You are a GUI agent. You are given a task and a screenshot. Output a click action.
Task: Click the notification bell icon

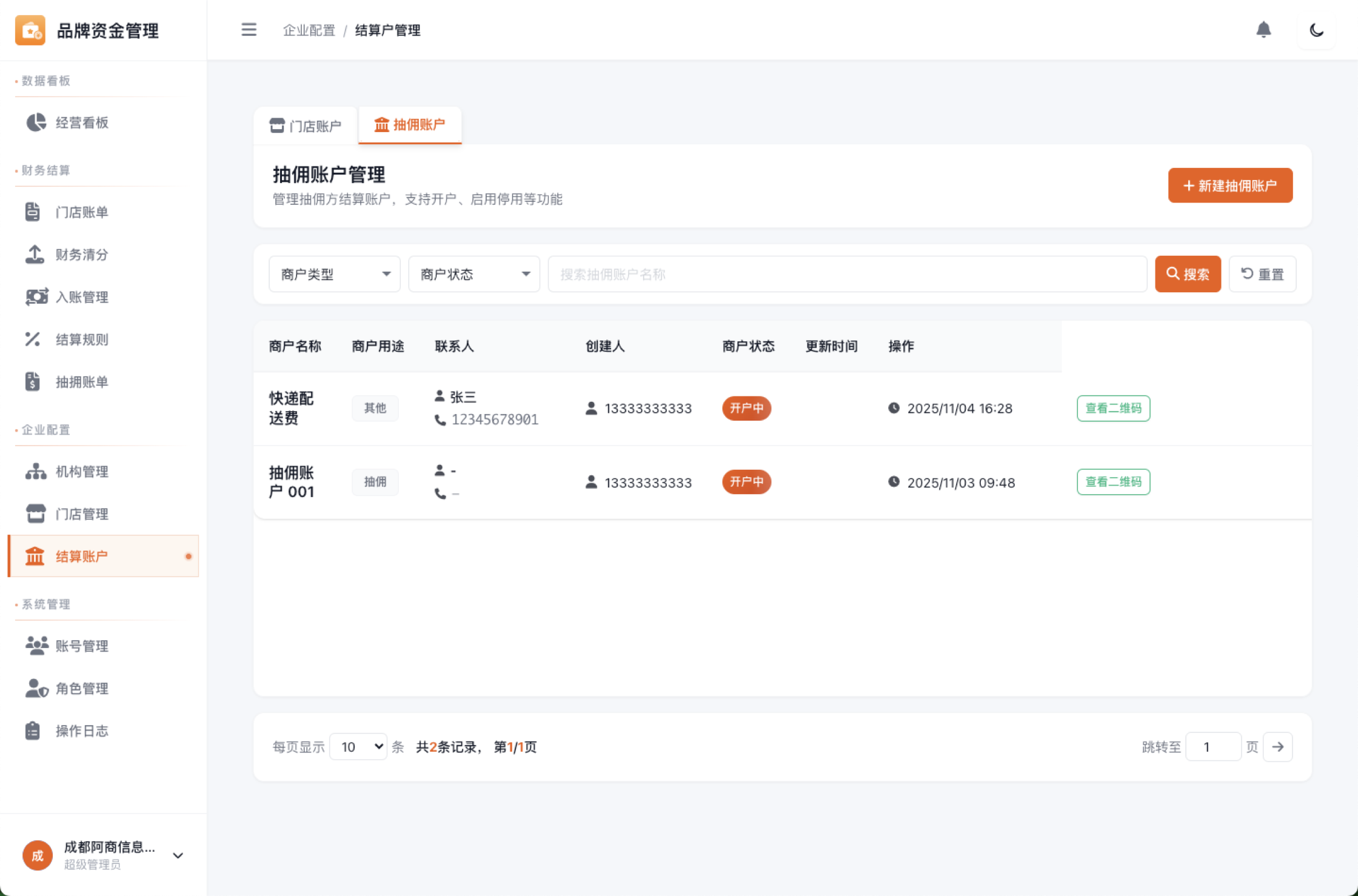pos(1263,30)
